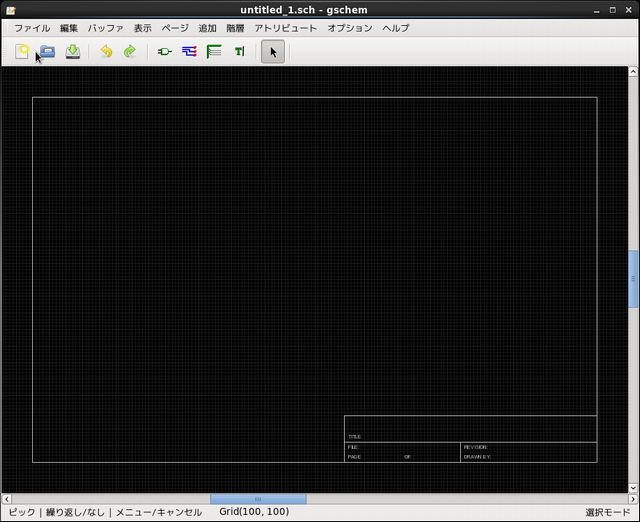640x522 pixels.
Task: Select the Add Component tool icon
Action: tap(164, 52)
